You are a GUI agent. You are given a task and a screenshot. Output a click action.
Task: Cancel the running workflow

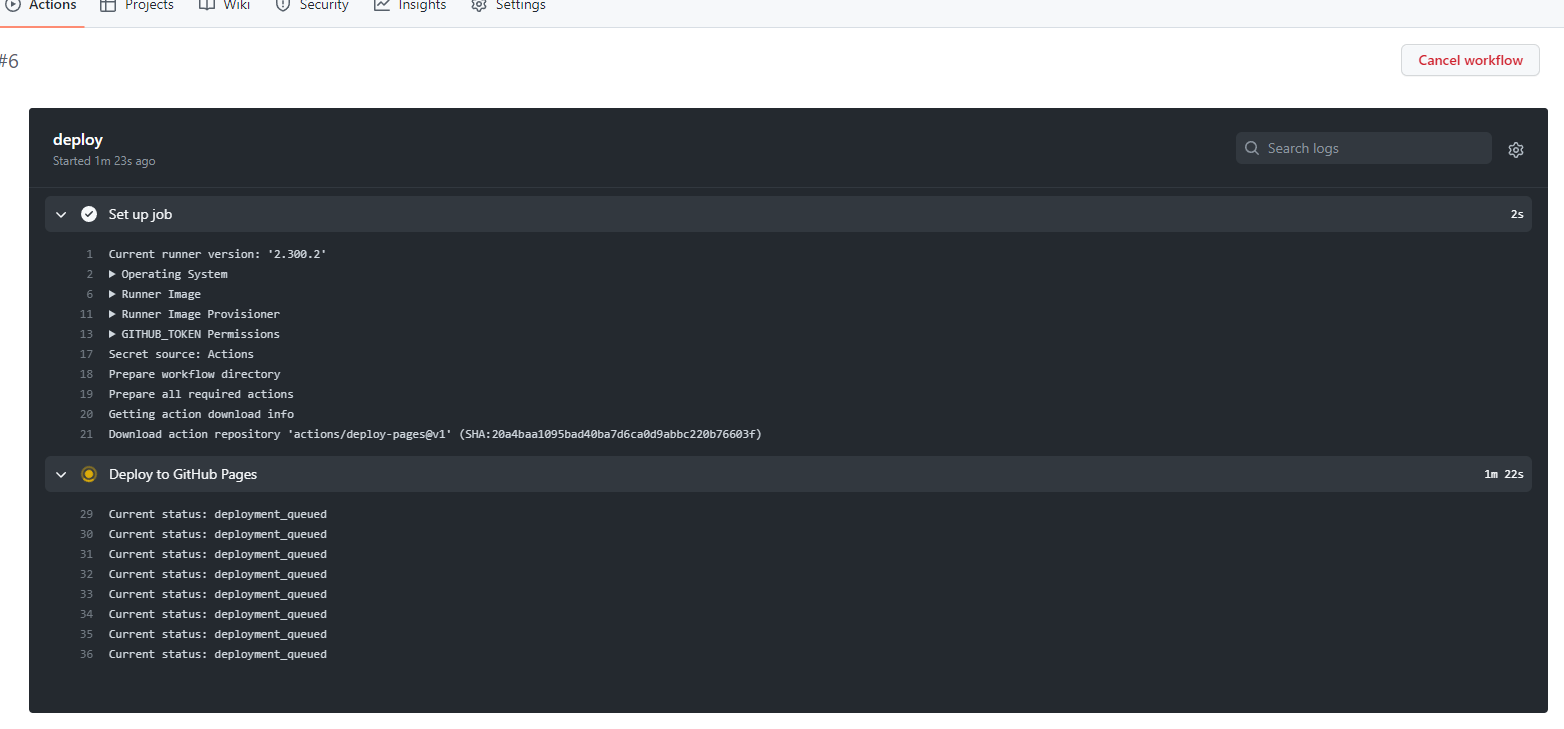[1470, 60]
